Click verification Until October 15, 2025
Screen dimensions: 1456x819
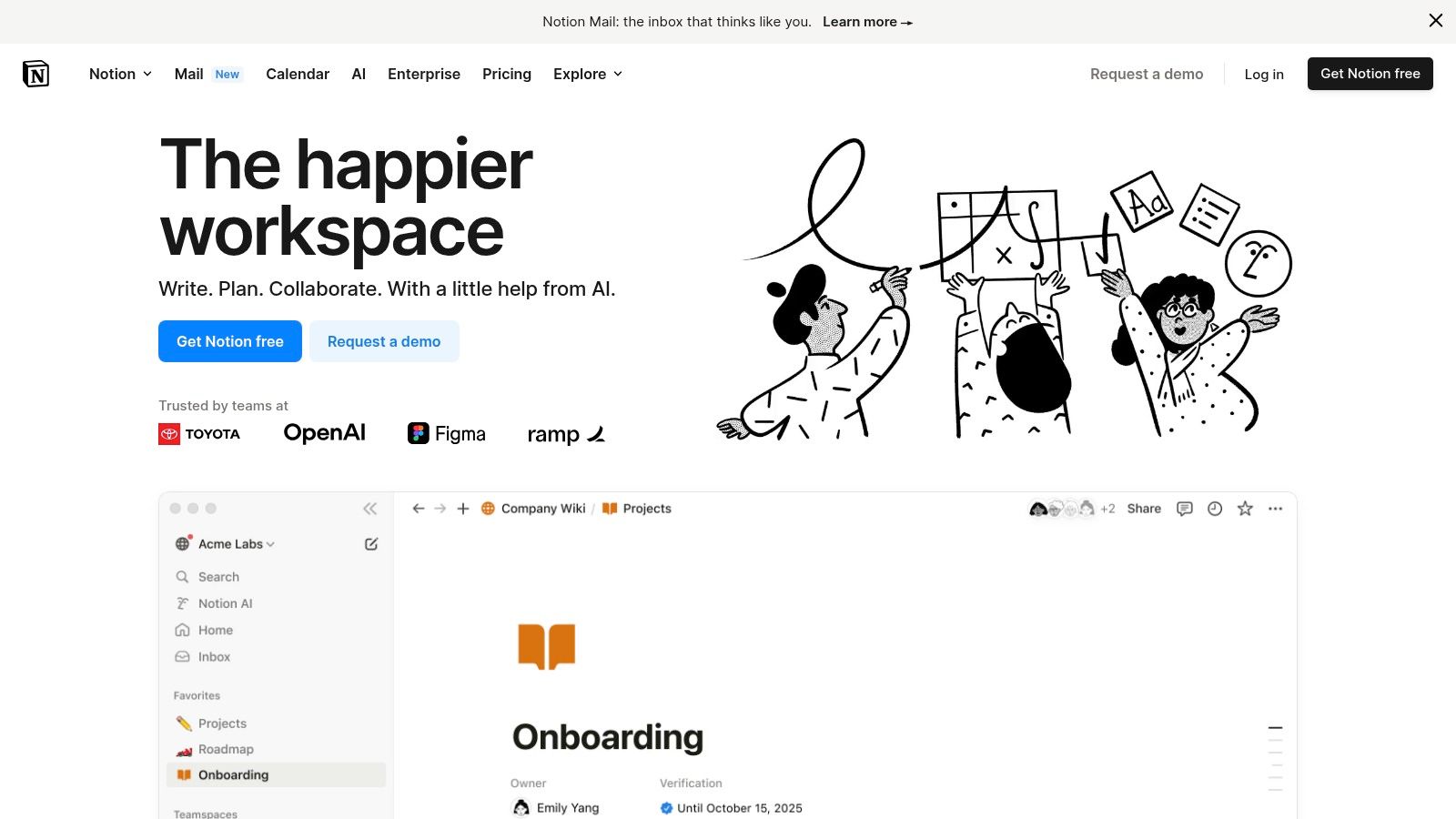click(x=732, y=808)
